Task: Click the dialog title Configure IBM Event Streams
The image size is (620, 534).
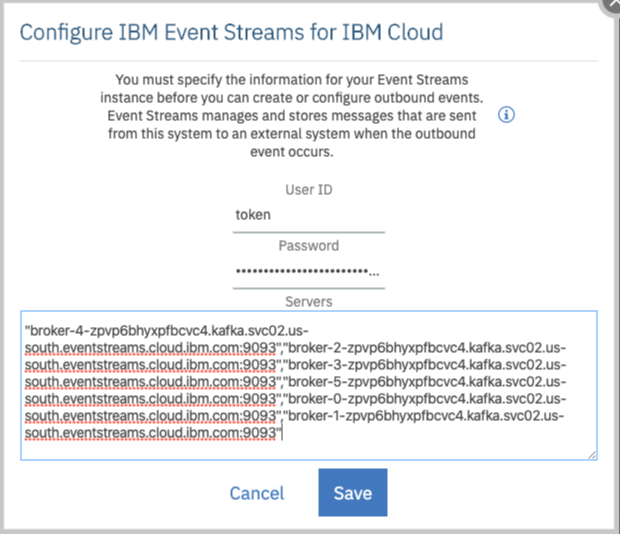Action: click(x=231, y=32)
